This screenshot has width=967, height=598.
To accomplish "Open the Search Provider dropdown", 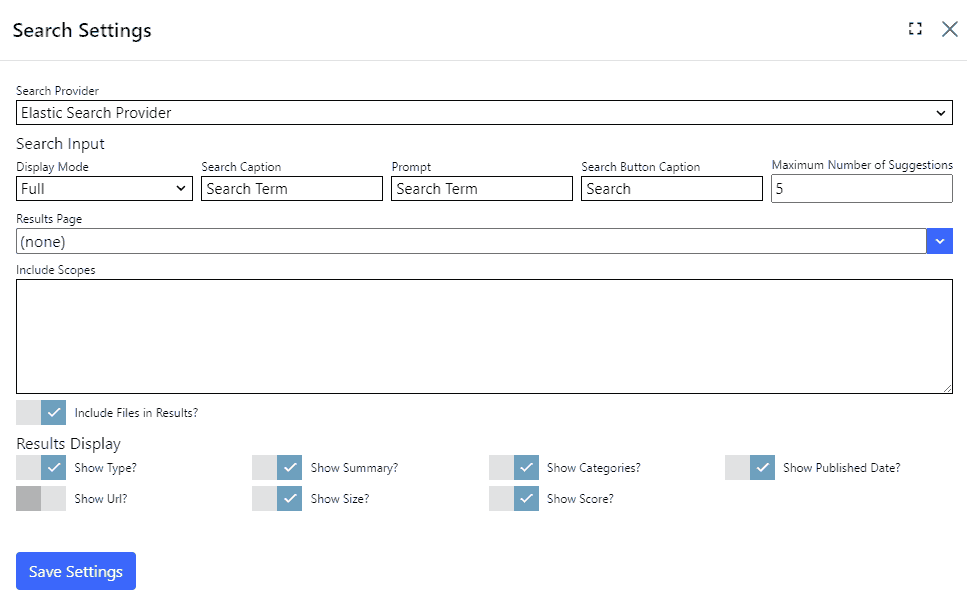I will point(484,113).
